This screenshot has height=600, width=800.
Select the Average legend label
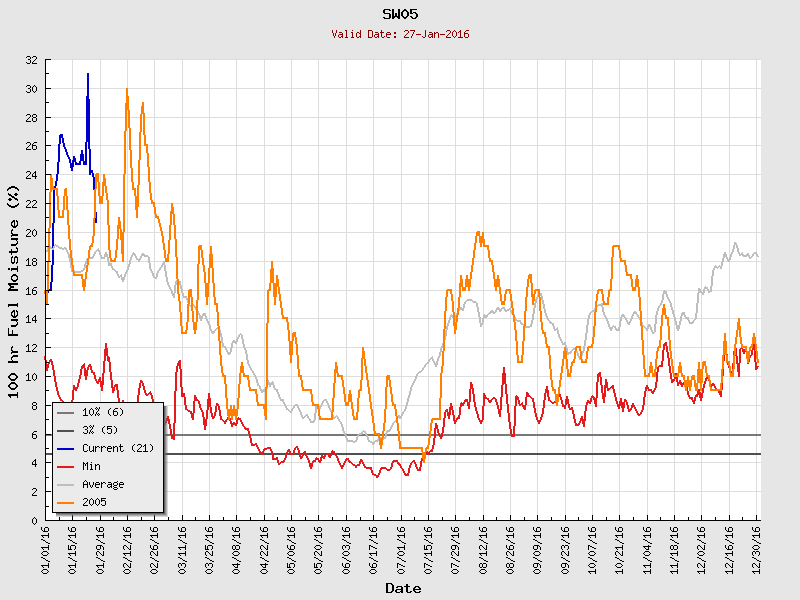pos(103,484)
